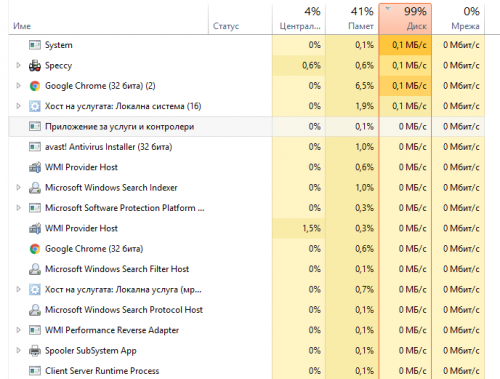Screen dimensions: 500x379
Task: Select the first Google Chrome (2) icon
Action: click(35, 86)
